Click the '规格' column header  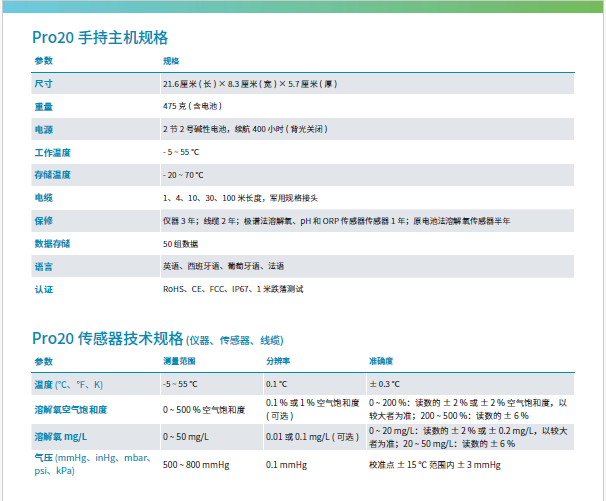[x=171, y=61]
